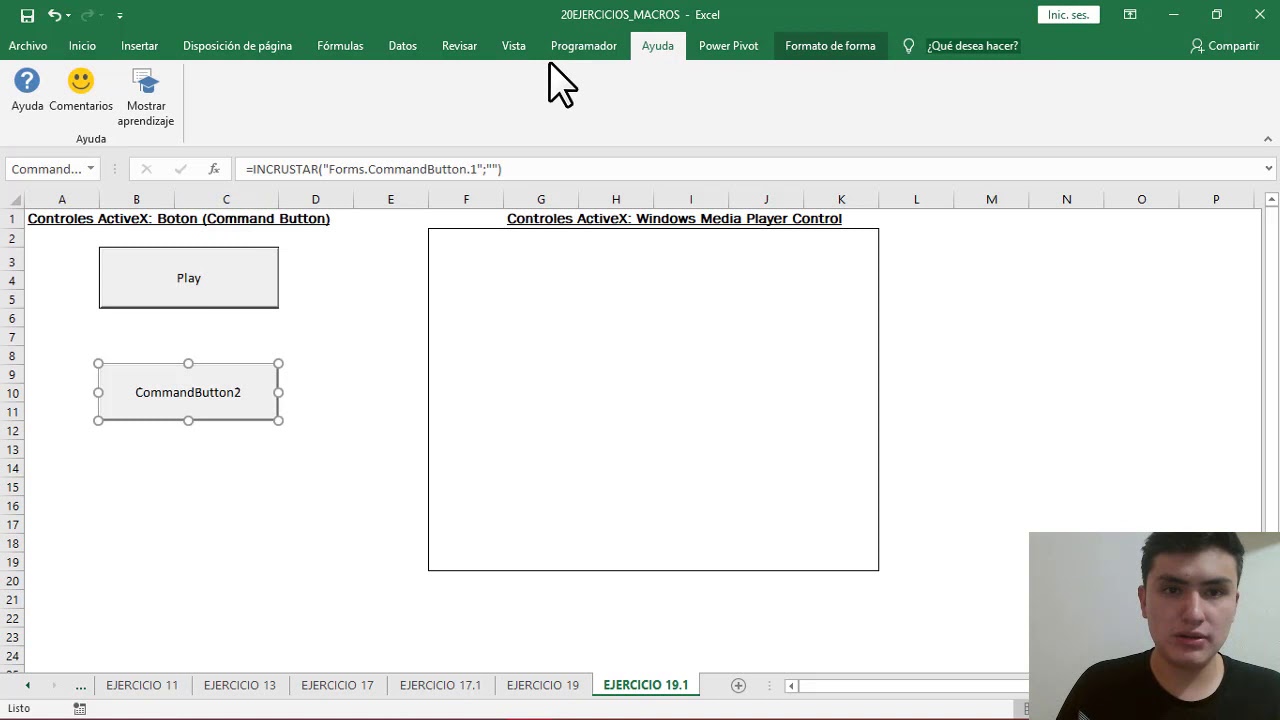Click the Mostrar aprendizaje icon
Screen dimensions: 1280x720
146,81
